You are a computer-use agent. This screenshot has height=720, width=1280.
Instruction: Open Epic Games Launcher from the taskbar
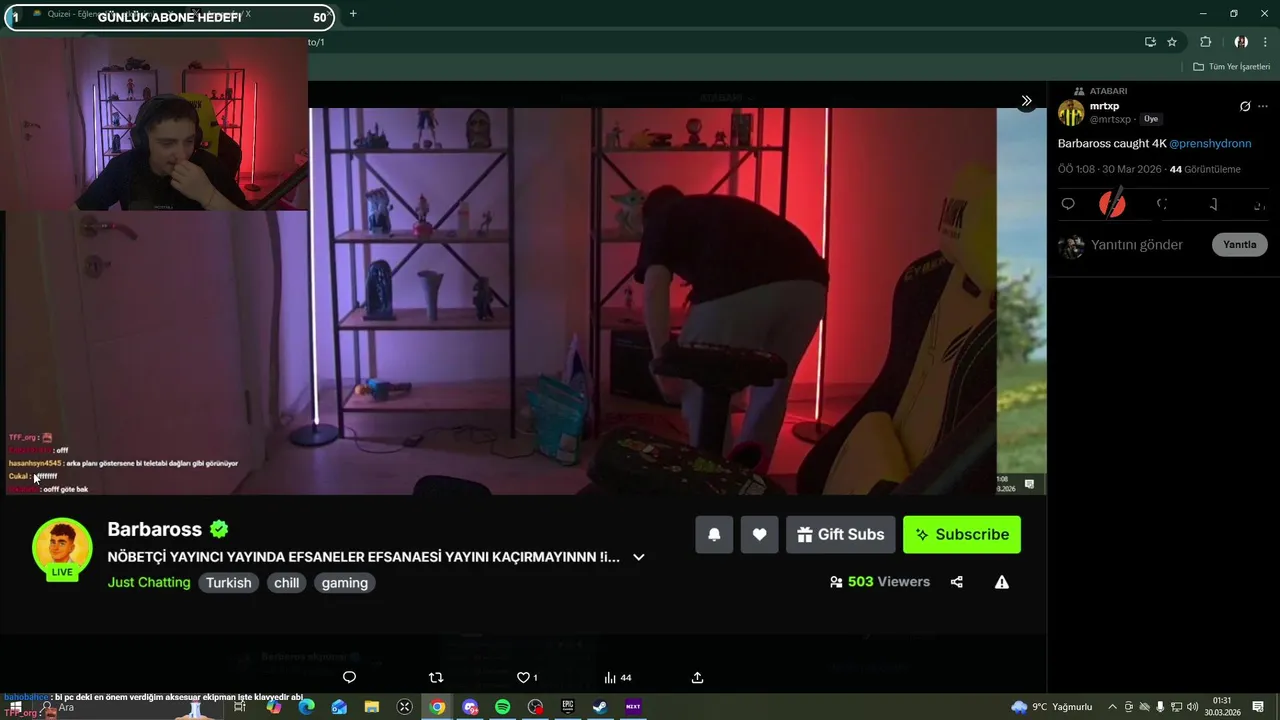(x=567, y=707)
